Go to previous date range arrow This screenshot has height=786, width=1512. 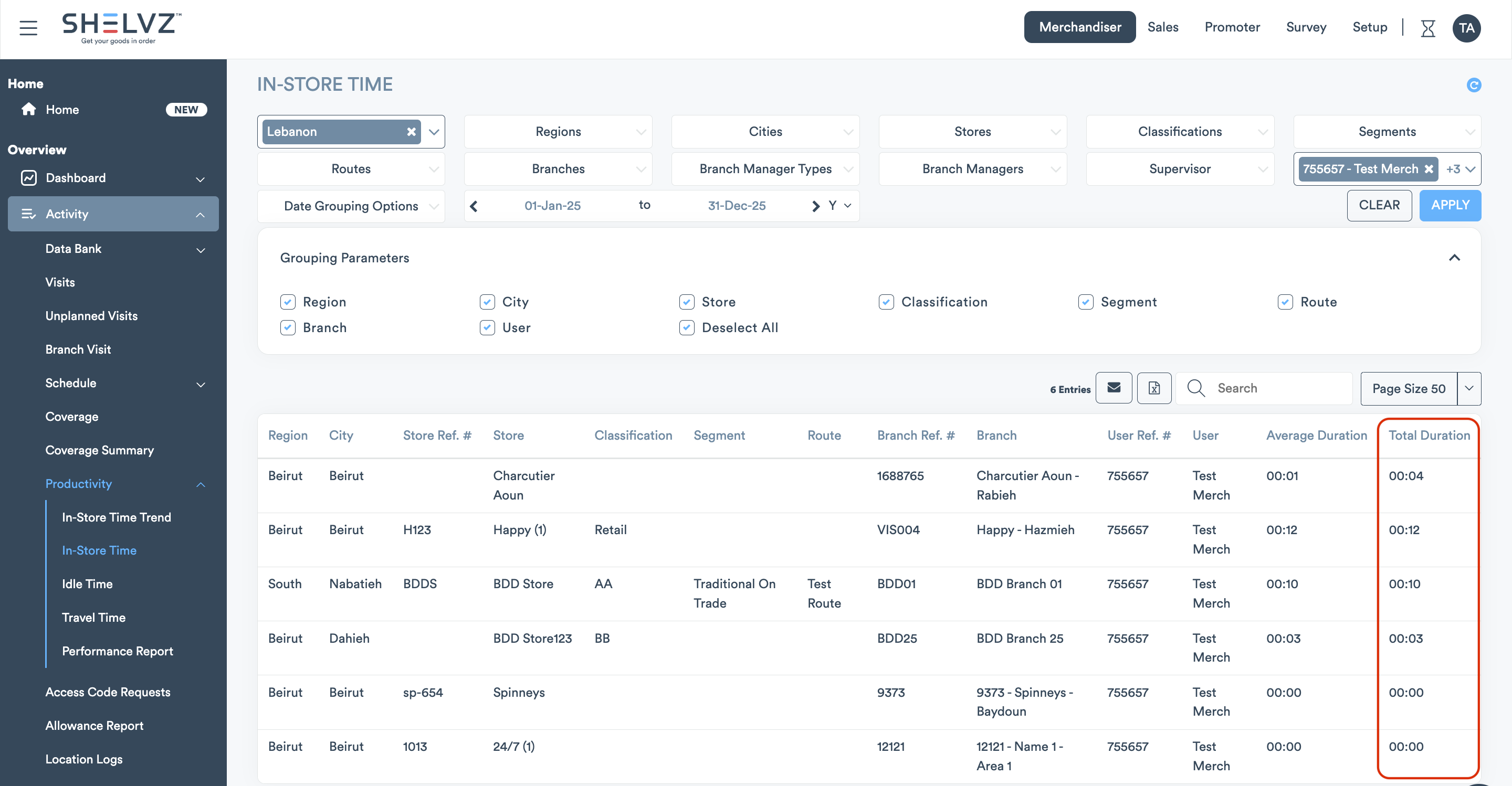(x=474, y=206)
